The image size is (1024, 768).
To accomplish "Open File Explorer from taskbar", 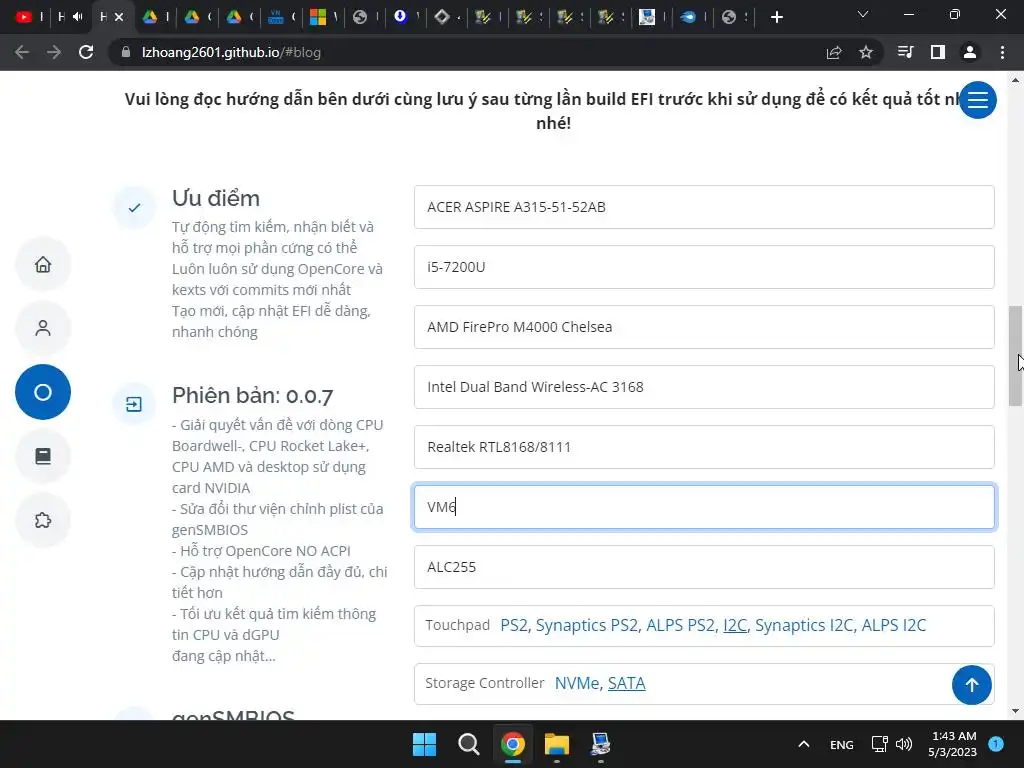I will (557, 744).
